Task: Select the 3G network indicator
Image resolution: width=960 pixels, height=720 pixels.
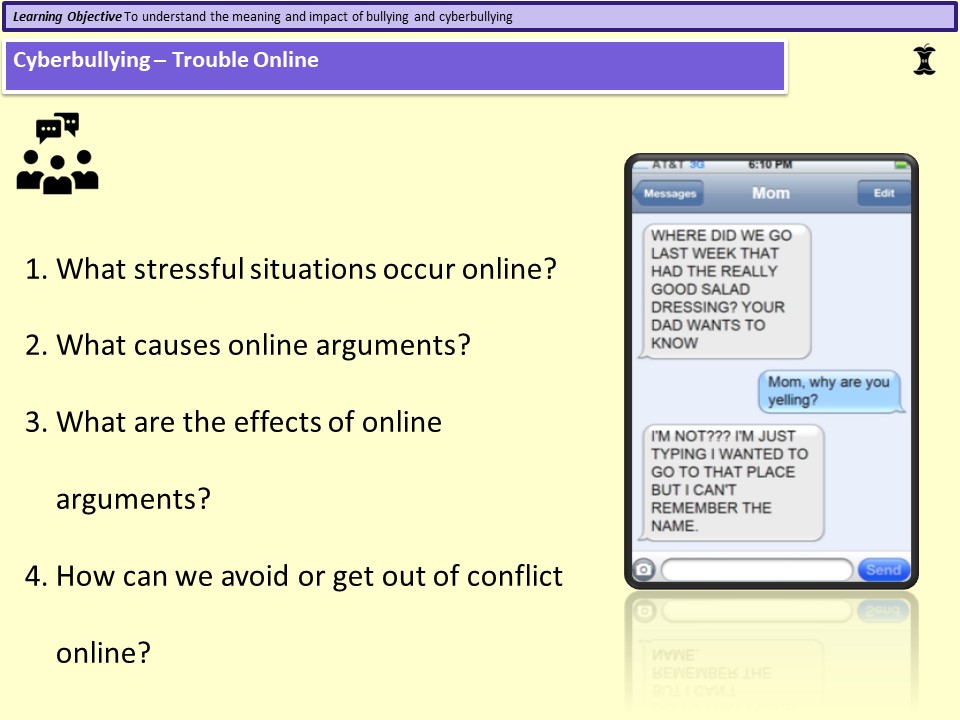Action: click(696, 164)
